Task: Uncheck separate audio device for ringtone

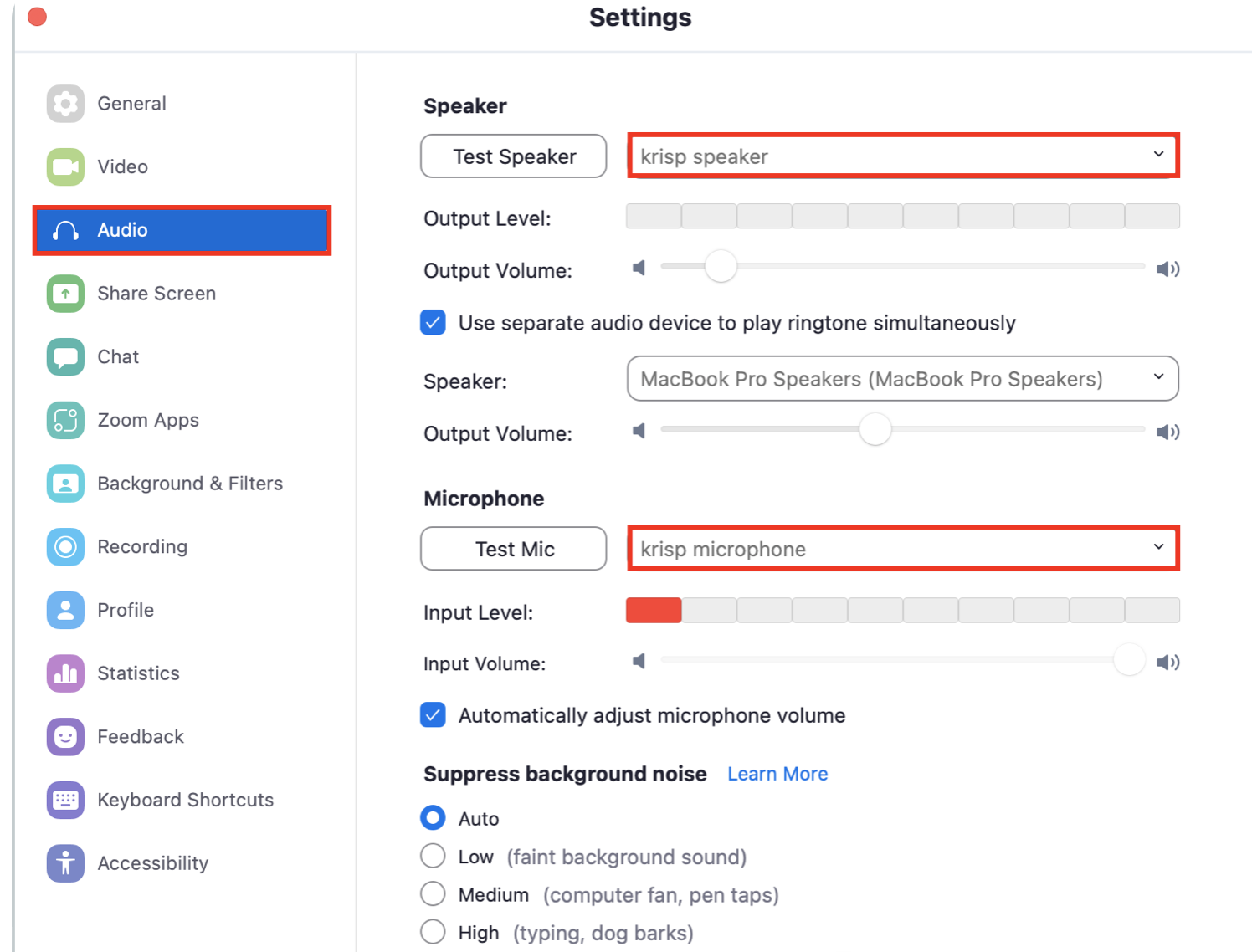Action: pyautogui.click(x=433, y=322)
